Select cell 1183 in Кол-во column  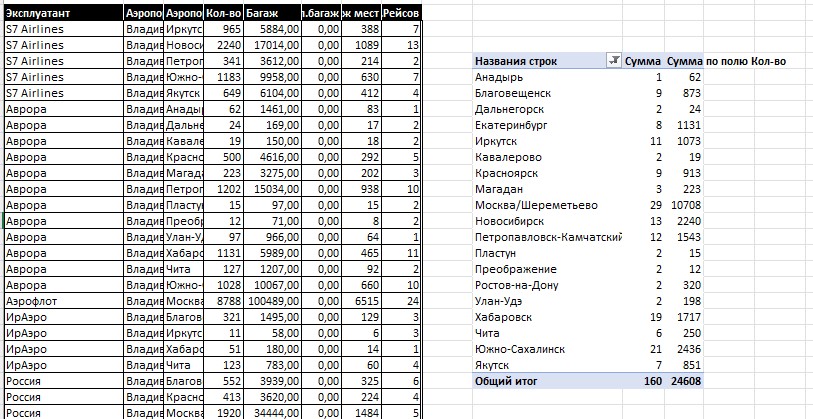(223, 77)
